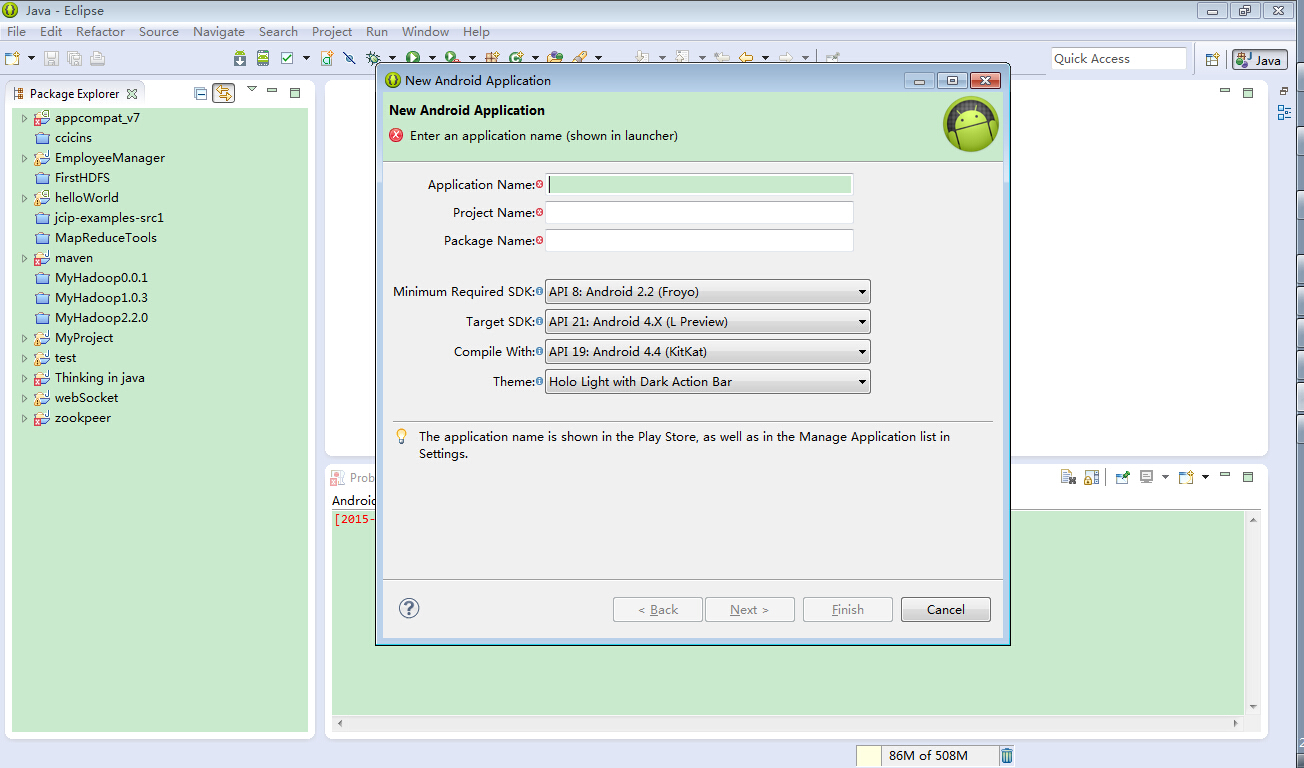Focus the Application Name field

pos(701,185)
